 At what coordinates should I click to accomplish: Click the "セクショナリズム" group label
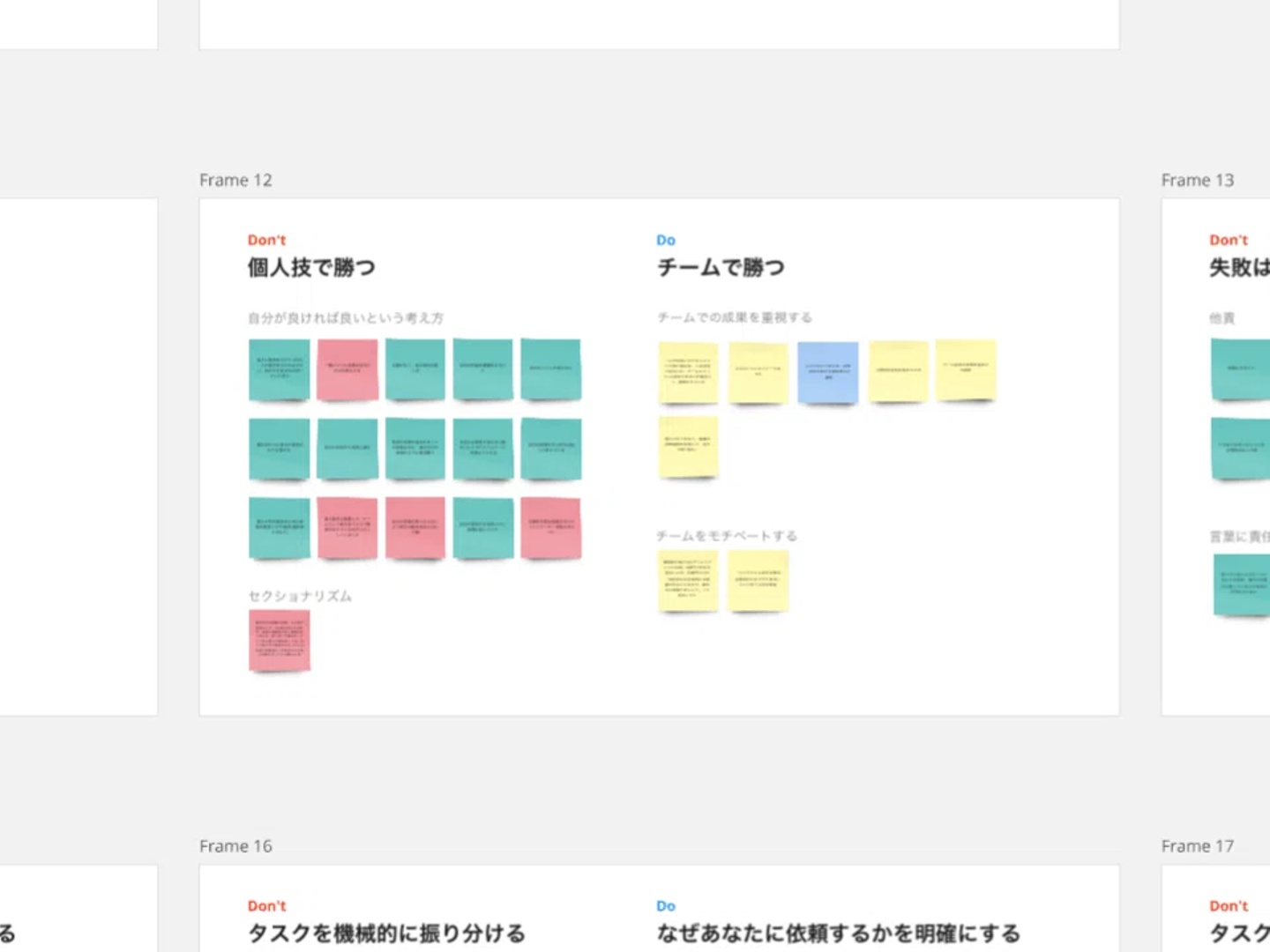(300, 596)
